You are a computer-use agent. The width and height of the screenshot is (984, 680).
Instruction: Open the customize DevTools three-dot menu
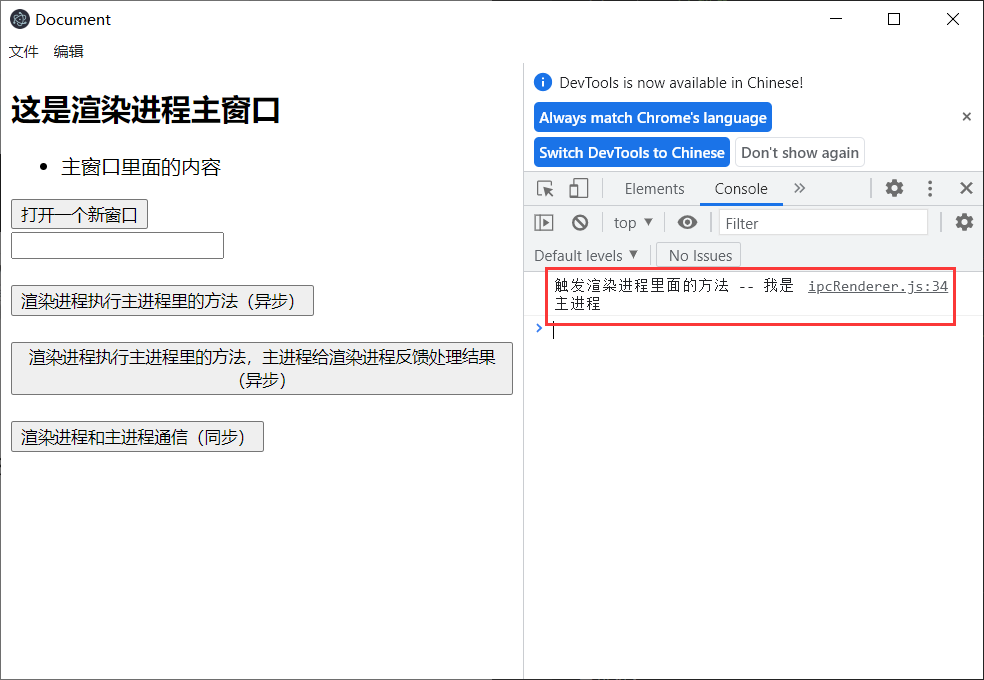point(929,188)
